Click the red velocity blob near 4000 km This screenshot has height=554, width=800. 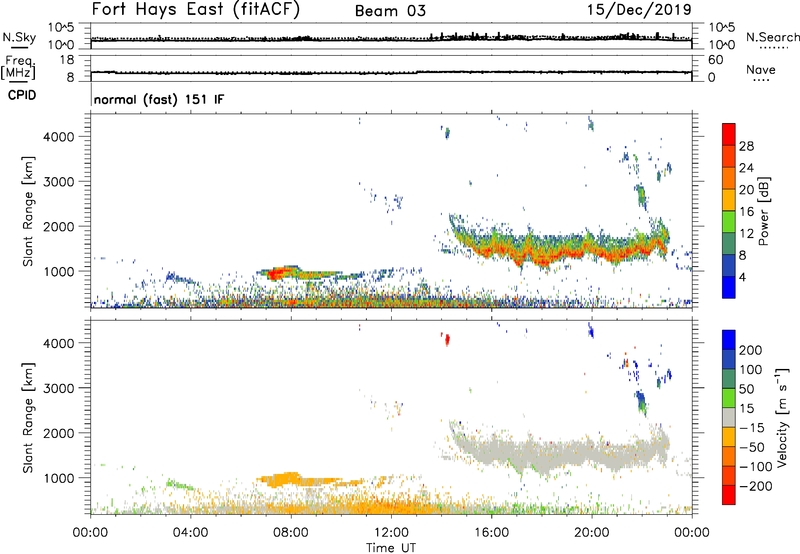tap(447, 339)
